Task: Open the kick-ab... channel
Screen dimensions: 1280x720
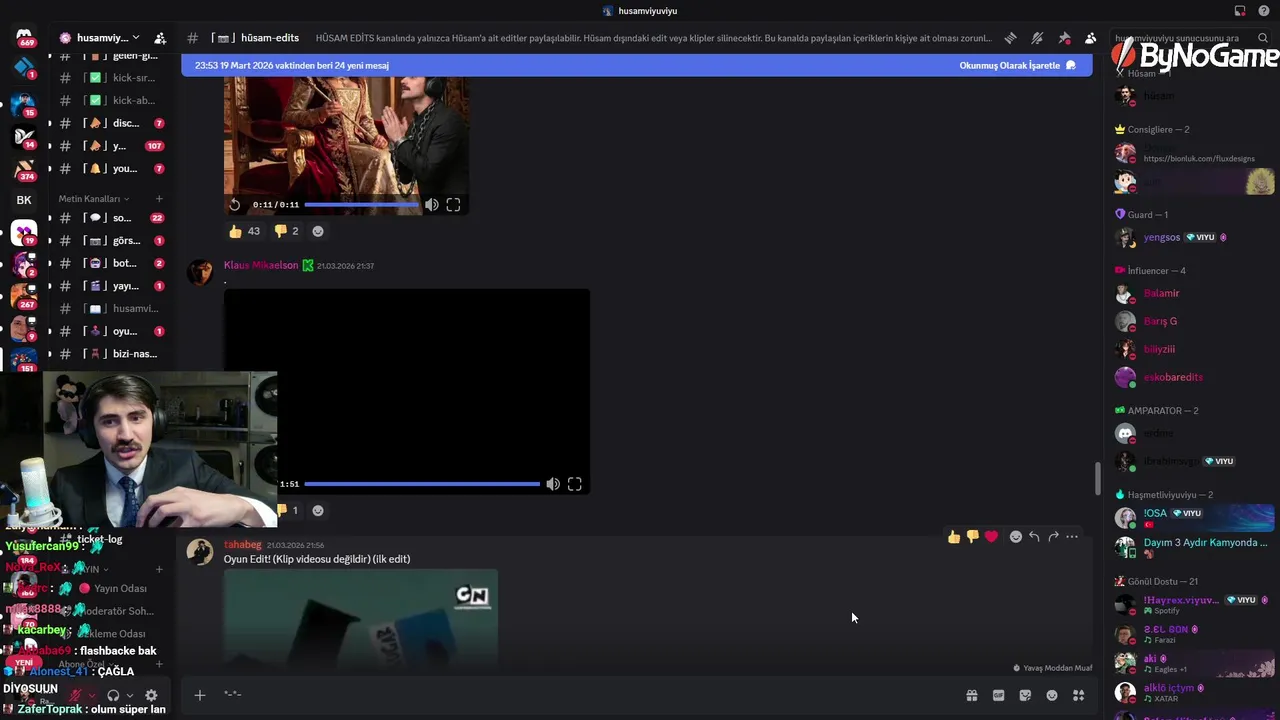Action: click(112, 100)
